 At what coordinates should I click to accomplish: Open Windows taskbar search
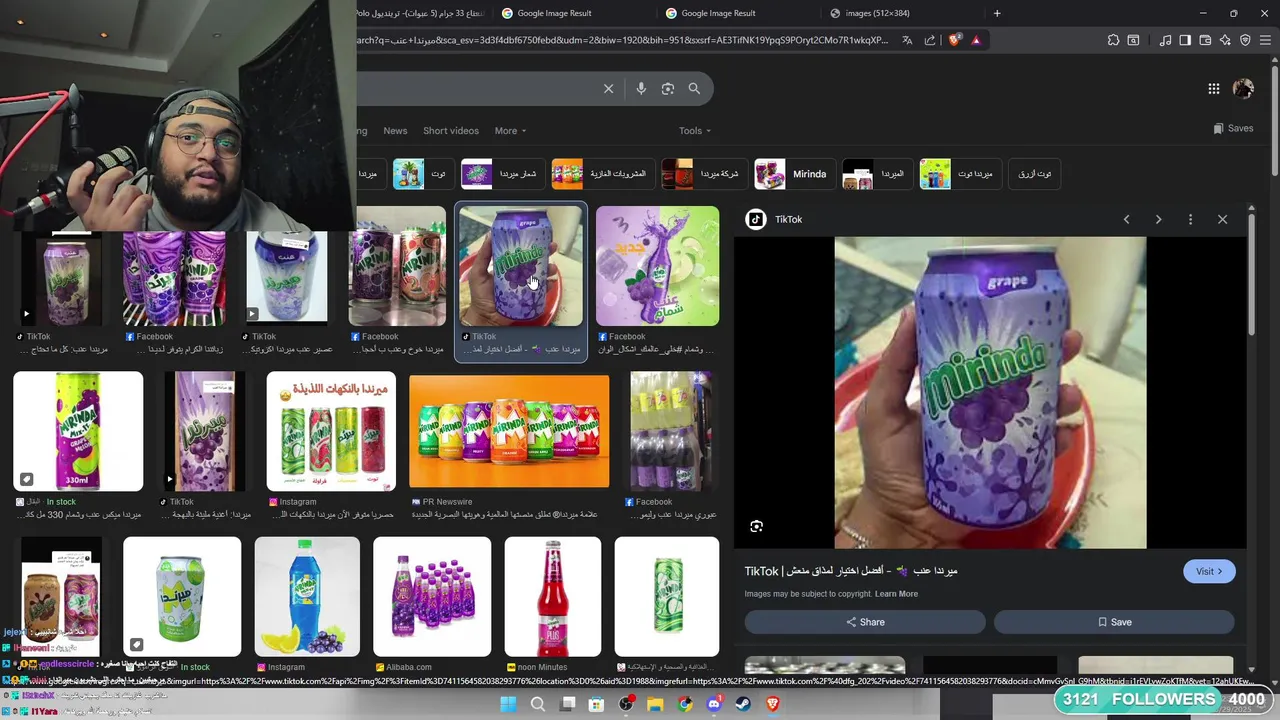(x=538, y=704)
